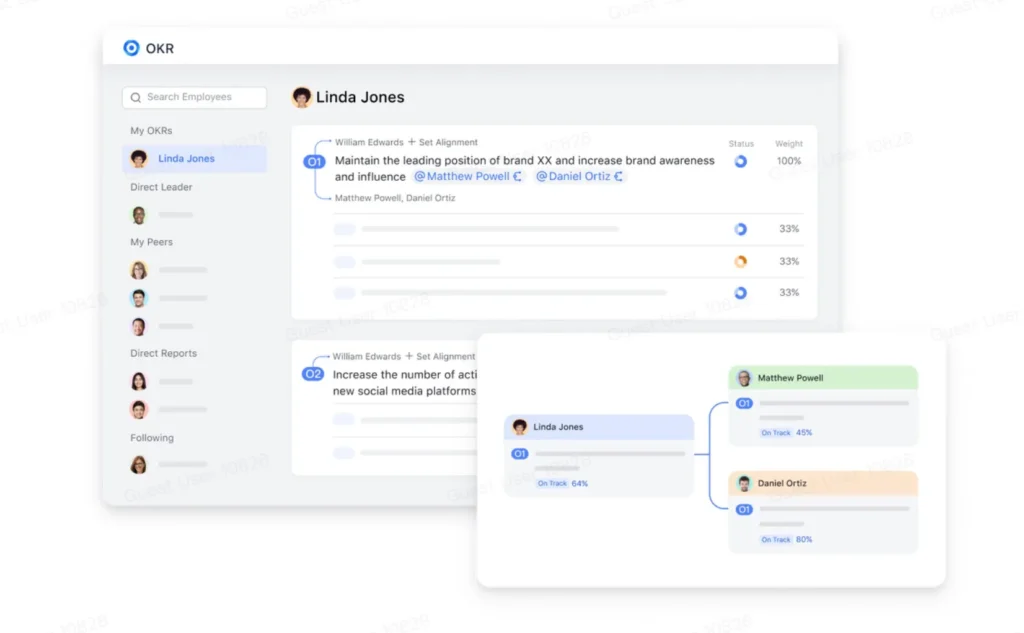Click Set Alignment on objective O1

(x=443, y=142)
